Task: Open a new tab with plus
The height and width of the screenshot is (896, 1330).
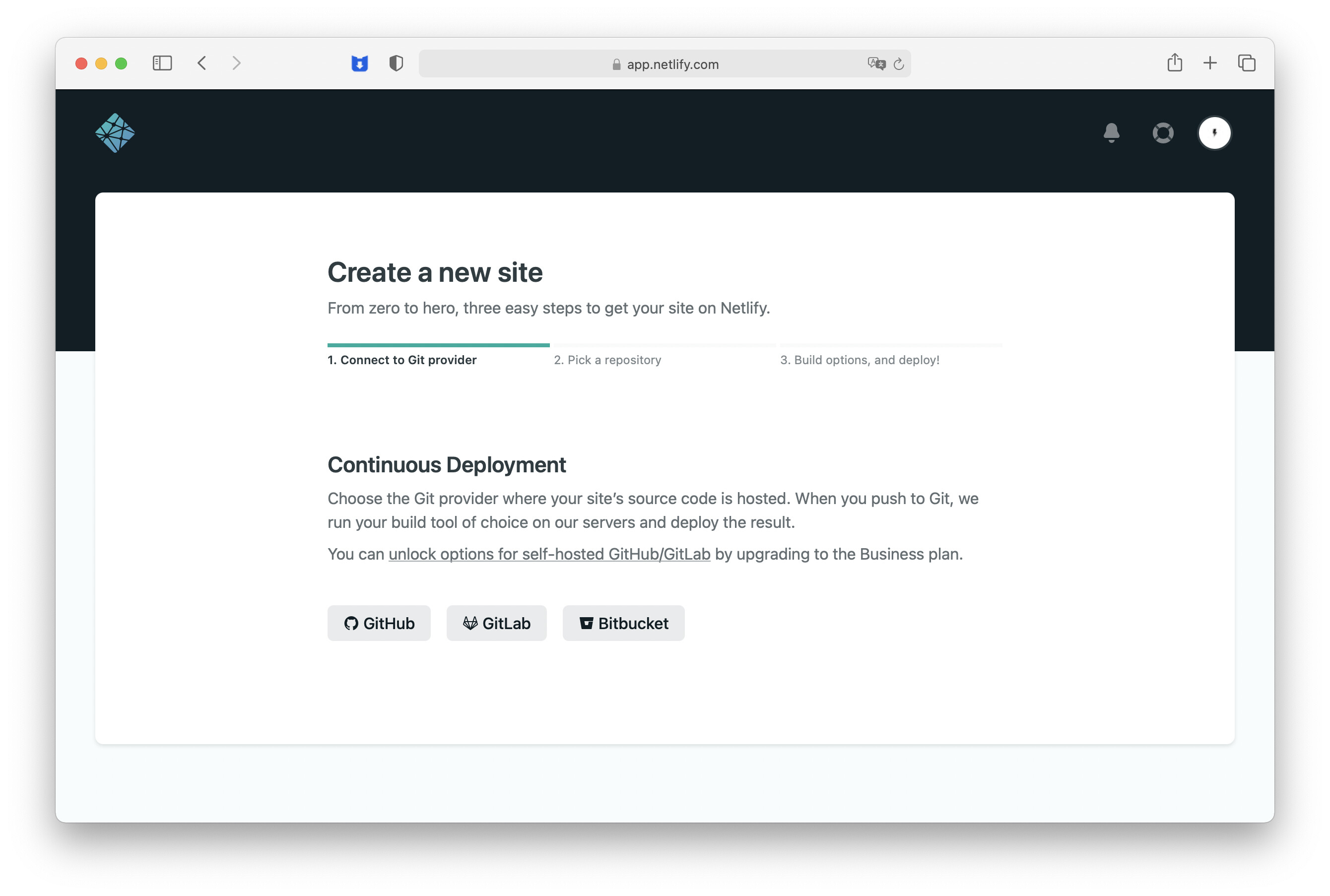Action: 1210,63
